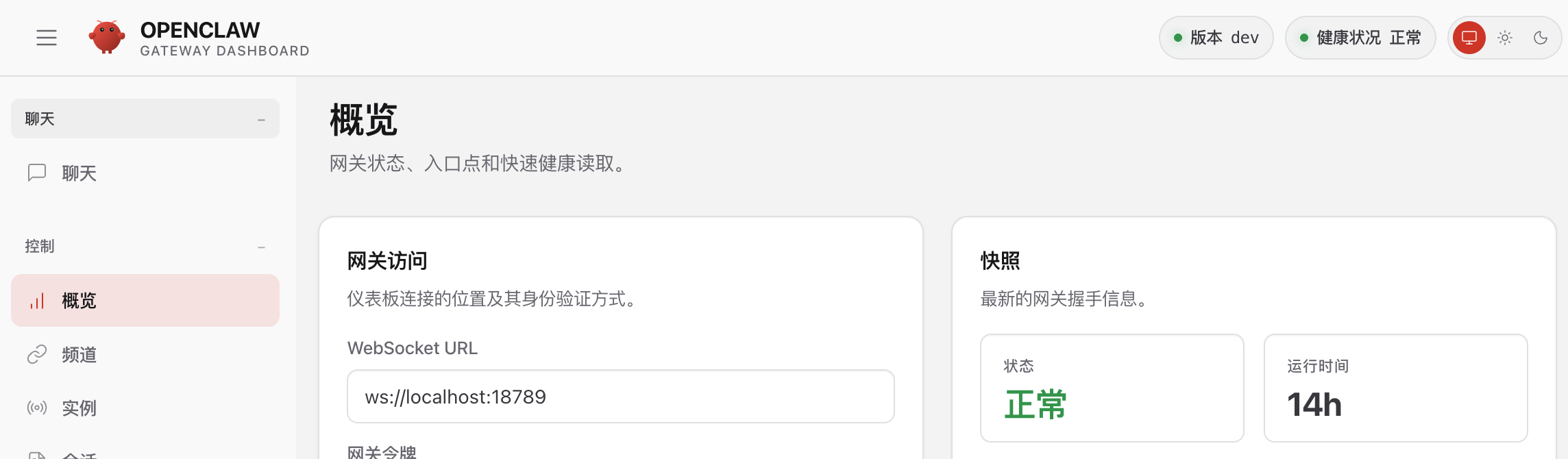Image resolution: width=1568 pixels, height=459 pixels.
Task: Open the 聊天 chat bubble icon
Action: click(x=36, y=173)
